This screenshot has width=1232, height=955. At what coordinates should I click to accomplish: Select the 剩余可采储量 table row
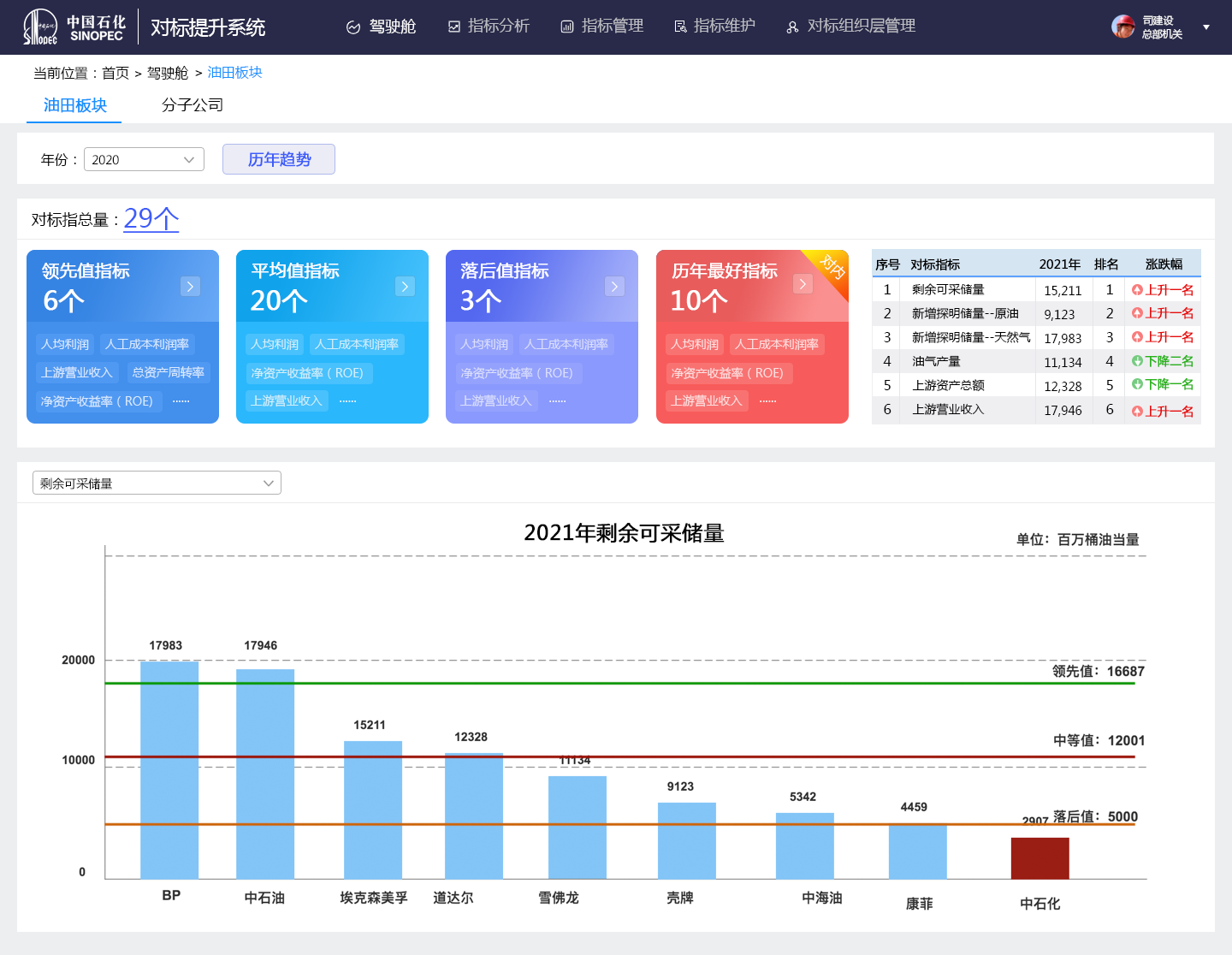tap(1036, 289)
